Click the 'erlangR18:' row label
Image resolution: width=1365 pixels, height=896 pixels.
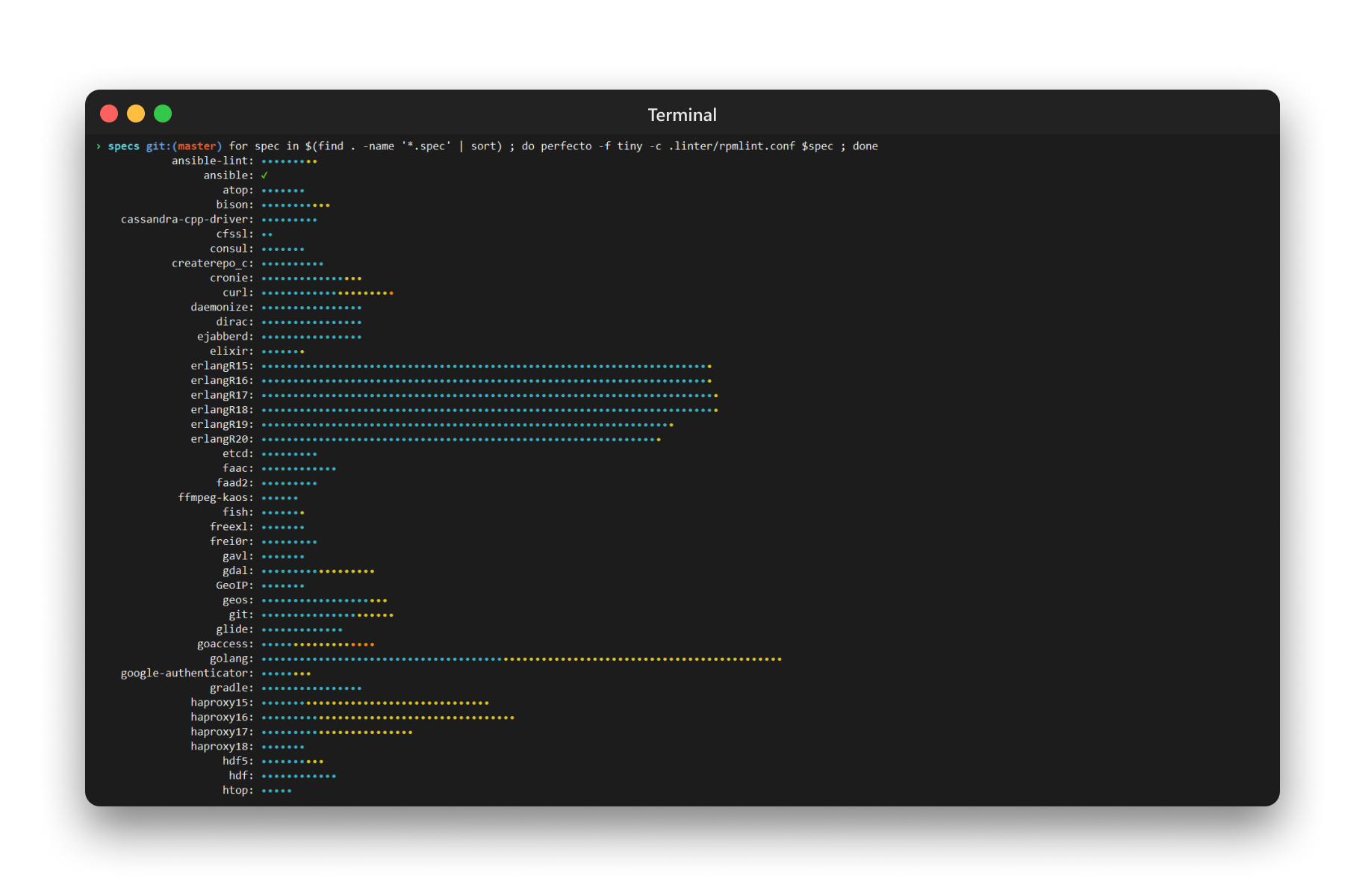223,410
